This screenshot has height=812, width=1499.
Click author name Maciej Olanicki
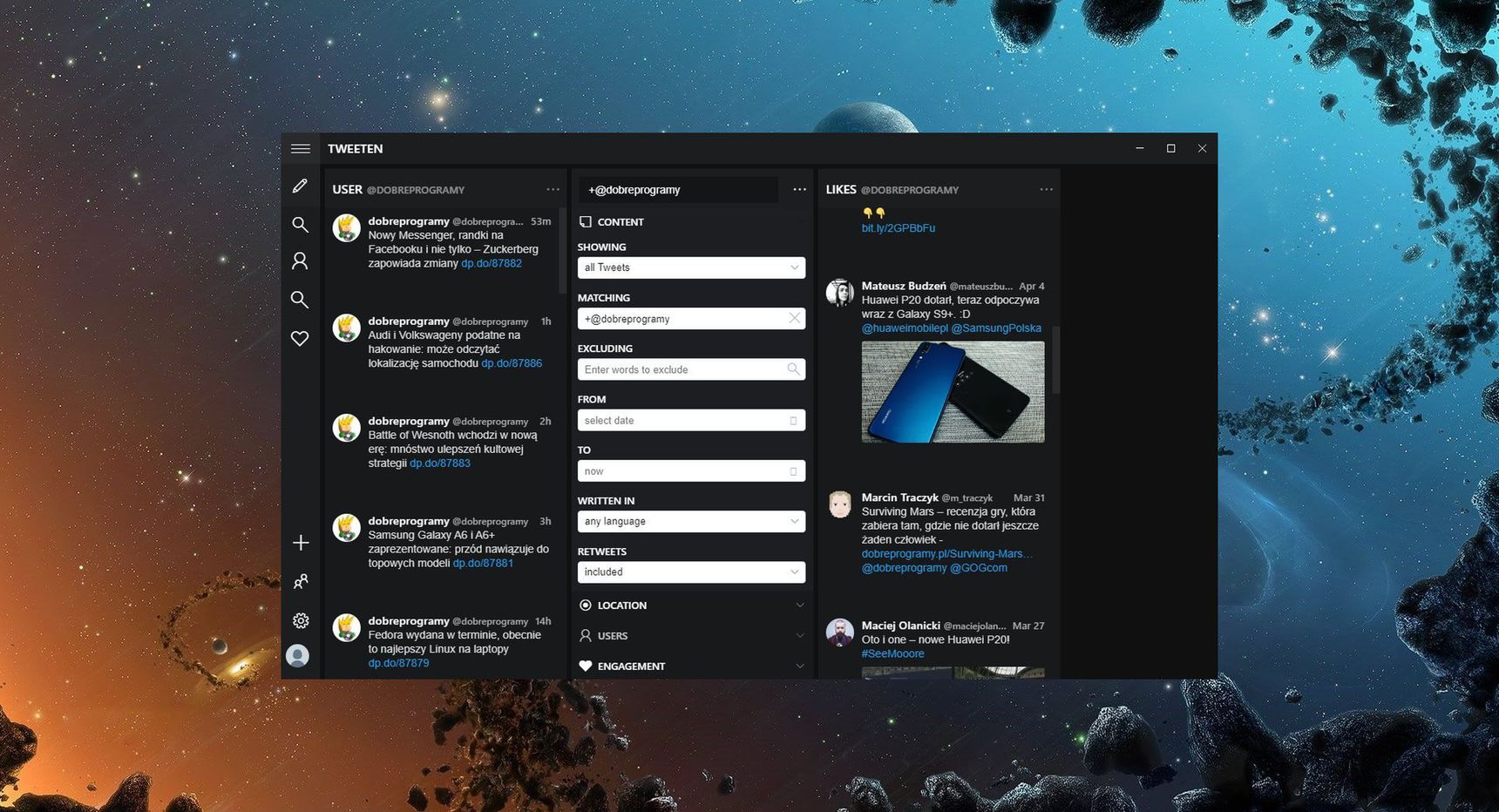point(901,626)
